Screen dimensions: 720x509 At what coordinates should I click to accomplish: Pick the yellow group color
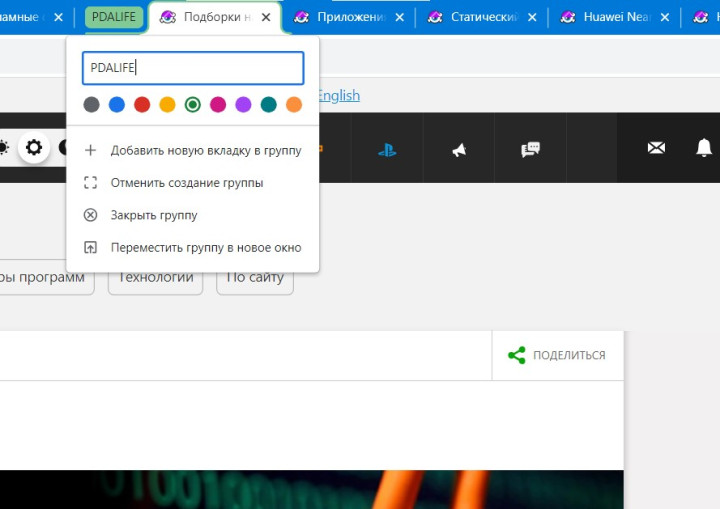pos(167,104)
